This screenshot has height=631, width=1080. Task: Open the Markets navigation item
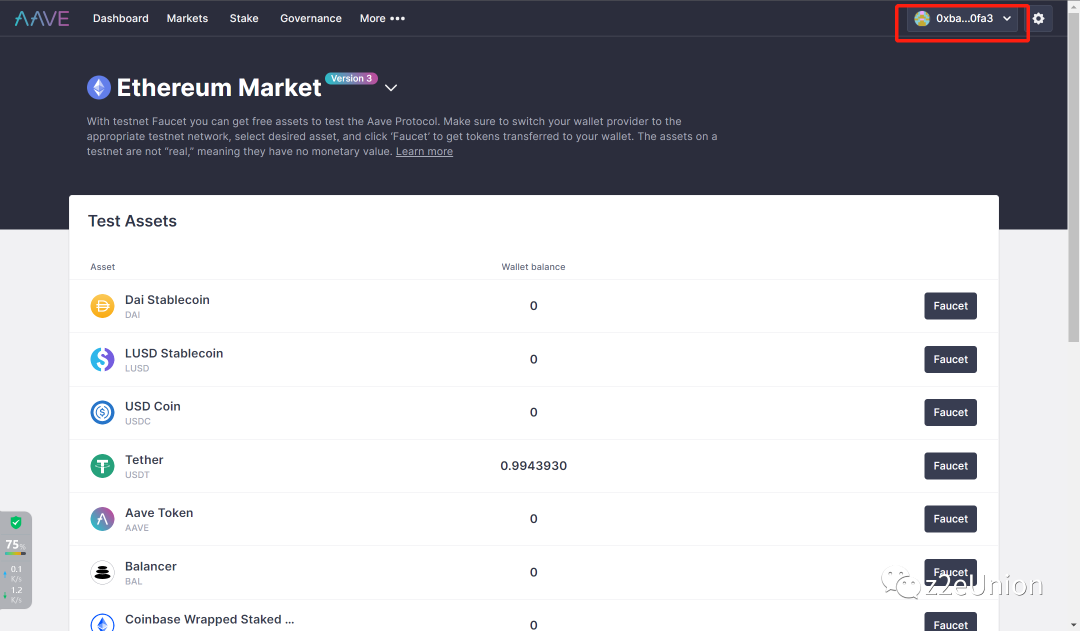[187, 18]
